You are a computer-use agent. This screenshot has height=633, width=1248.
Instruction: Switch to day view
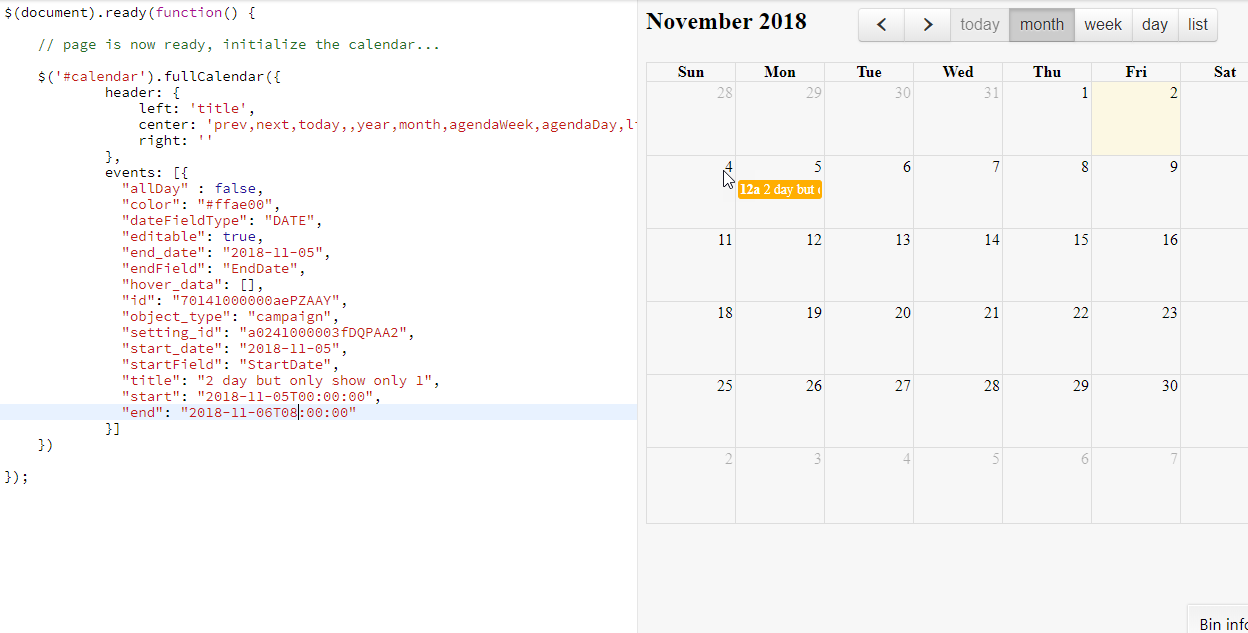1155,24
